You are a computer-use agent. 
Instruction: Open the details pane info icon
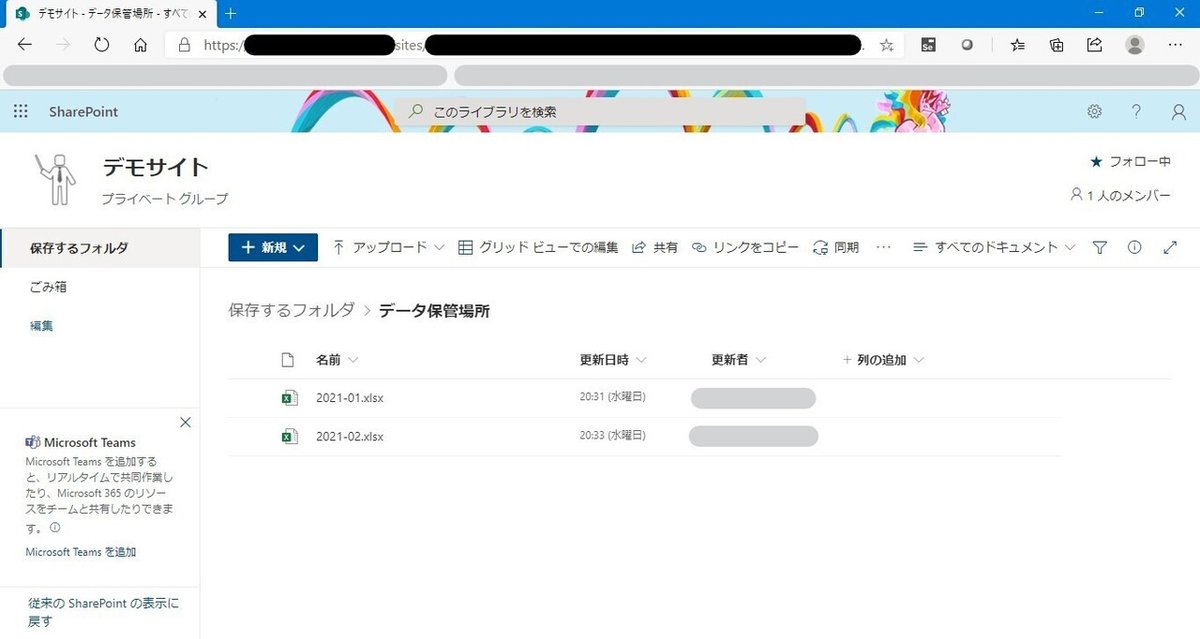[x=1134, y=247]
